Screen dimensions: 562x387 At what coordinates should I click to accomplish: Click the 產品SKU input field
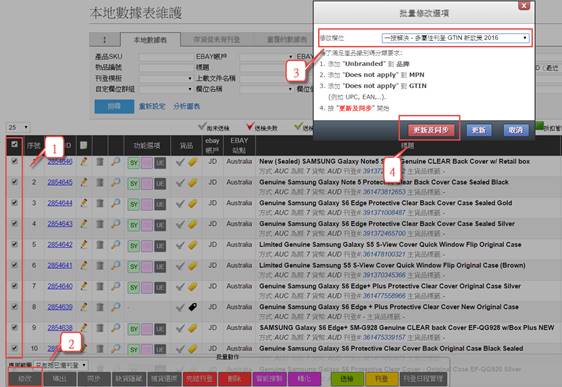pos(166,57)
